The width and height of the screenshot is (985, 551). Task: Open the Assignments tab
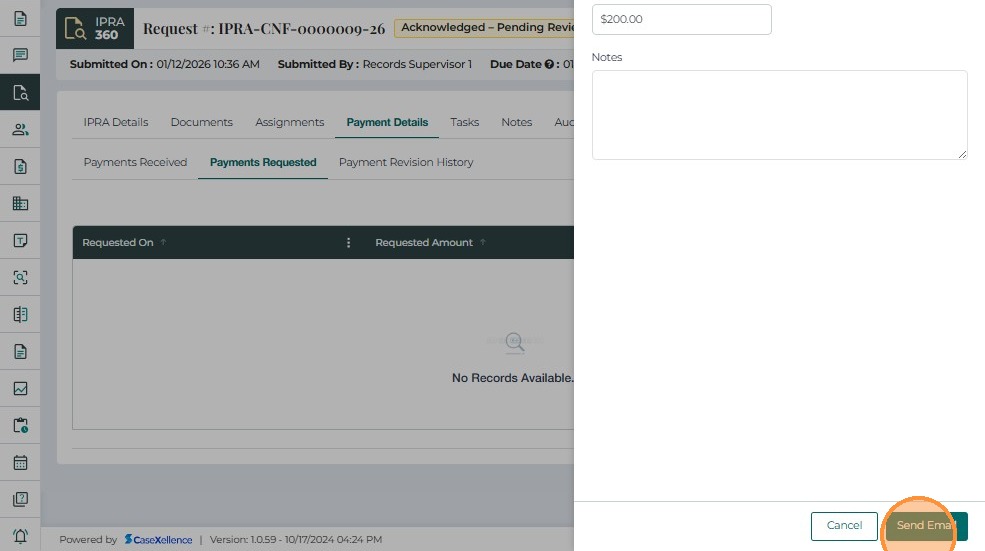pos(290,122)
